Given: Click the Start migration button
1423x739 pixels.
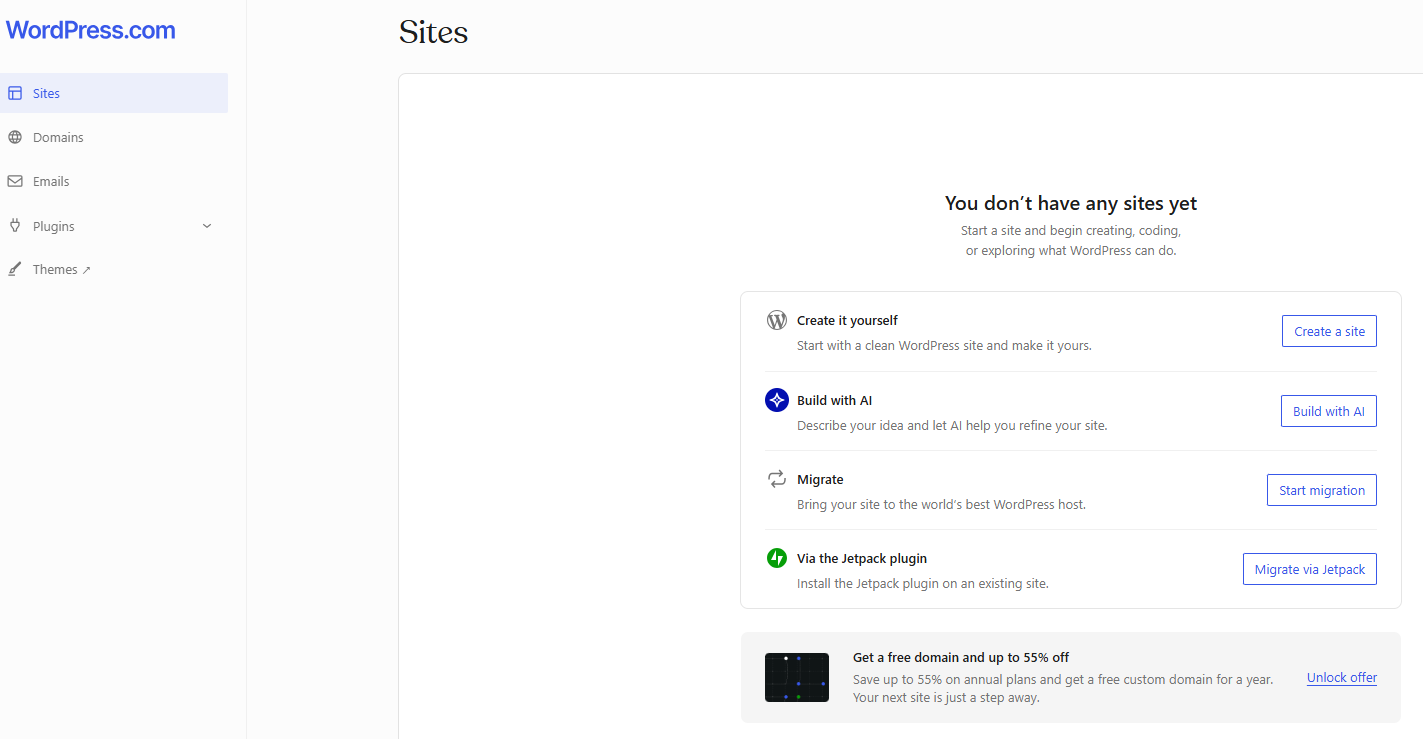Looking at the screenshot, I should 1322,490.
